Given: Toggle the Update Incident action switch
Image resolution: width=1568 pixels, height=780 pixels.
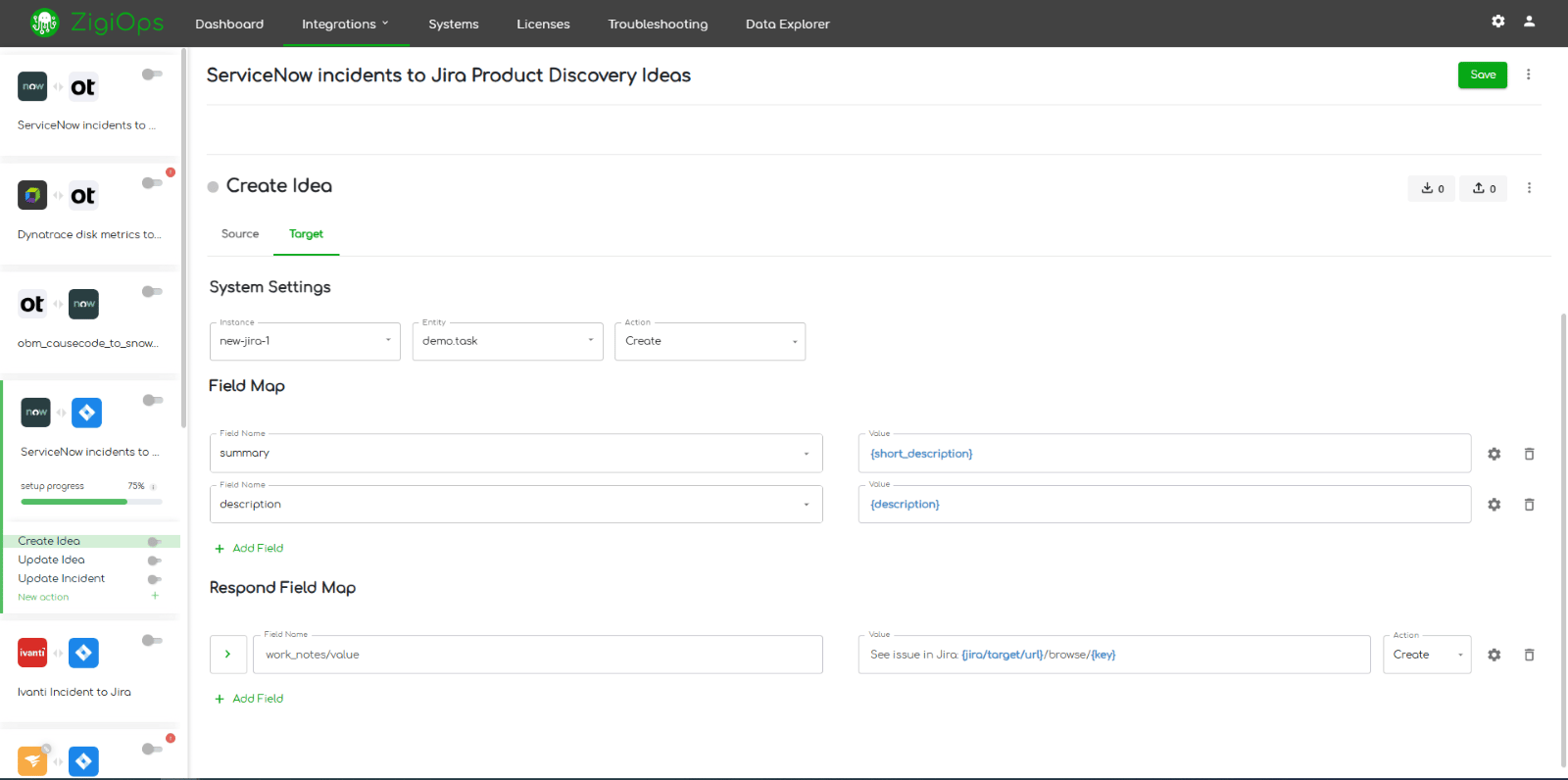Looking at the screenshot, I should point(154,579).
